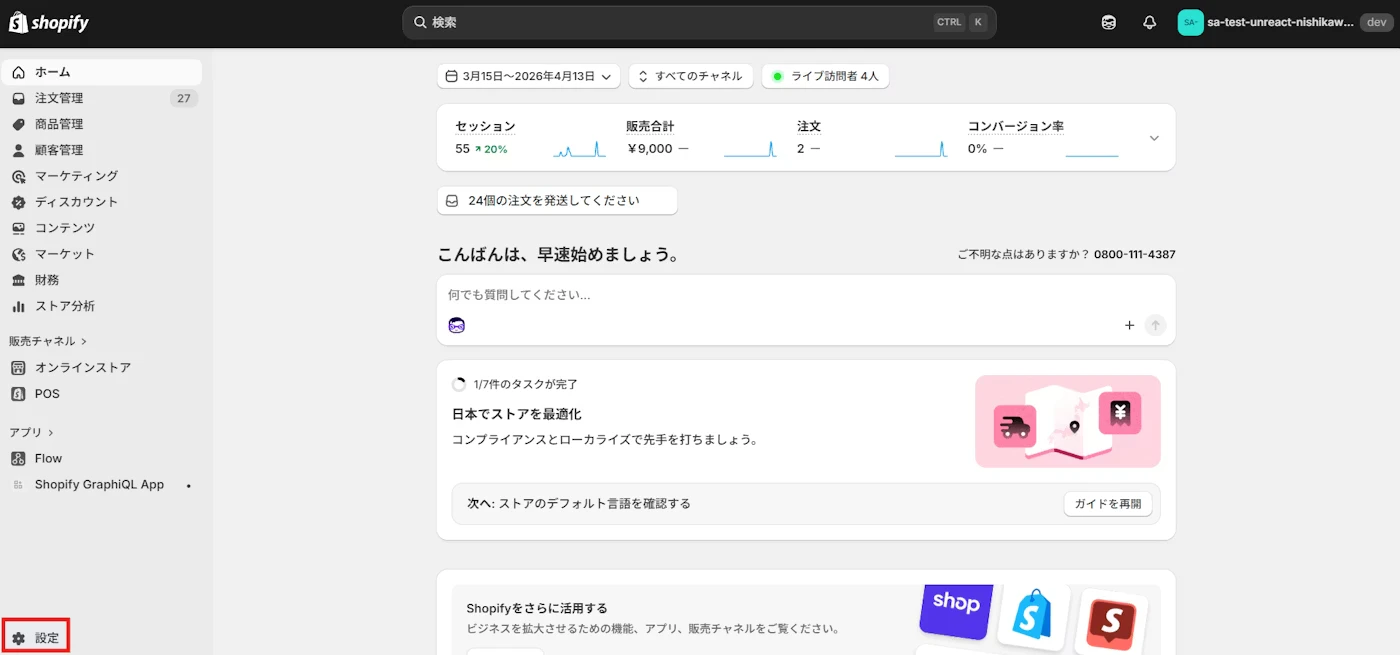Click the コンバージョン率 metric
The image size is (1400, 655).
pos(1043,138)
